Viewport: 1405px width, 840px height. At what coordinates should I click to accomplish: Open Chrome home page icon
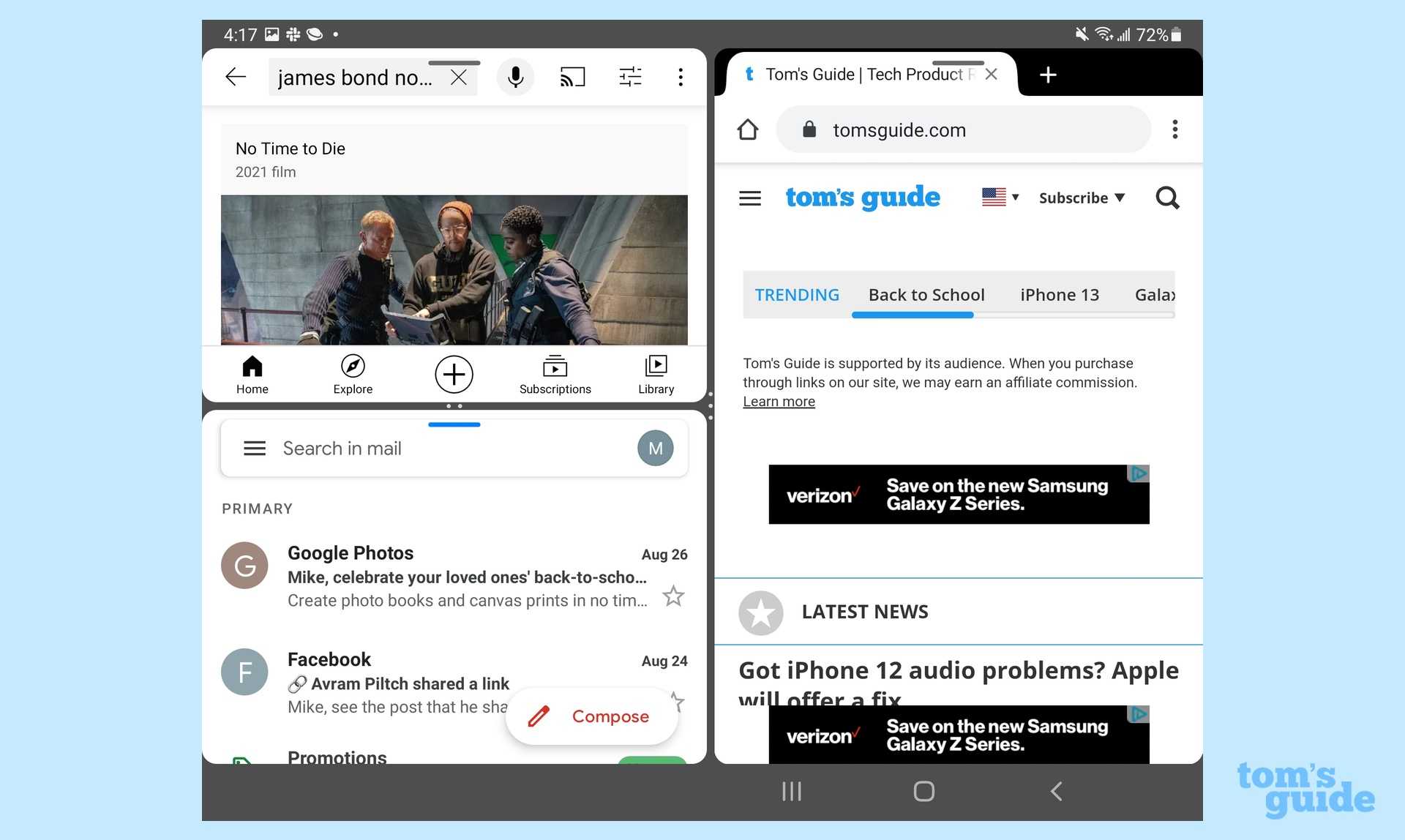747,130
